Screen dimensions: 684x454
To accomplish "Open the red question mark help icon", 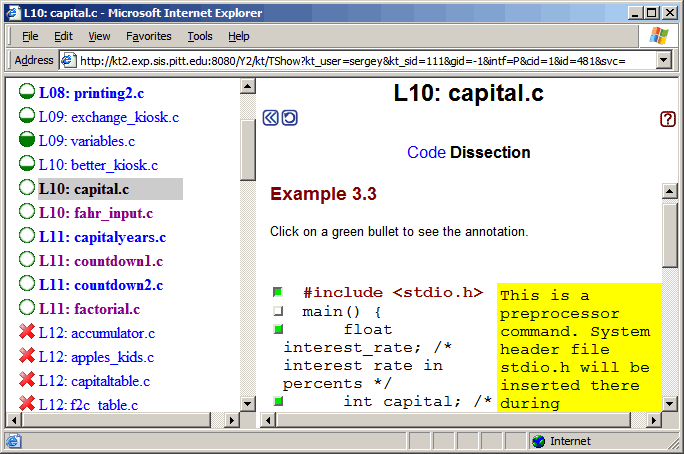I will pyautogui.click(x=668, y=119).
